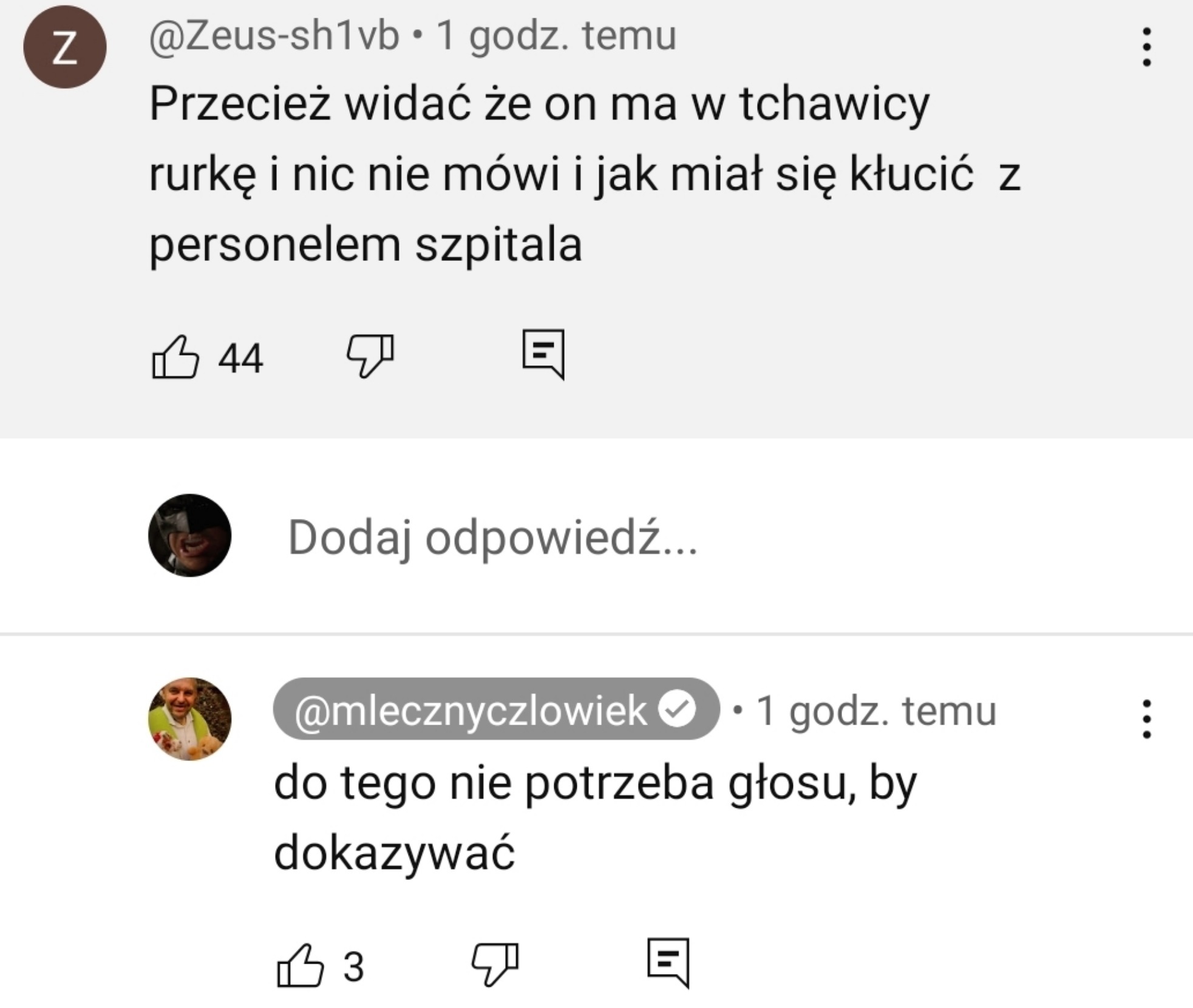This screenshot has height=1008, width=1193.
Task: Click mlecznyczlowiek reply's "1 godz. temu" timestamp
Action: [x=876, y=710]
